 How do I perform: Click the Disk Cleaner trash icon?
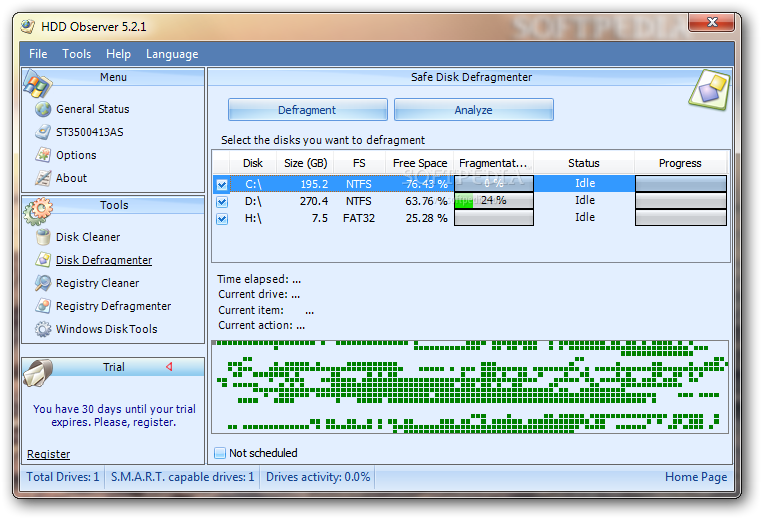click(x=43, y=237)
